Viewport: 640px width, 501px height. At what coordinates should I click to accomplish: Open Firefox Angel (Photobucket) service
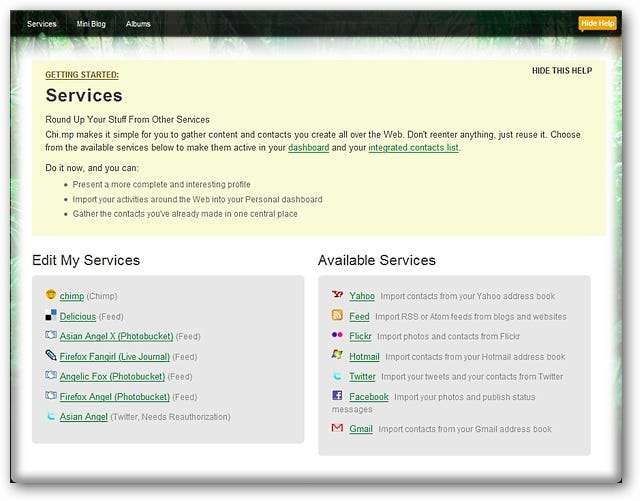point(115,396)
